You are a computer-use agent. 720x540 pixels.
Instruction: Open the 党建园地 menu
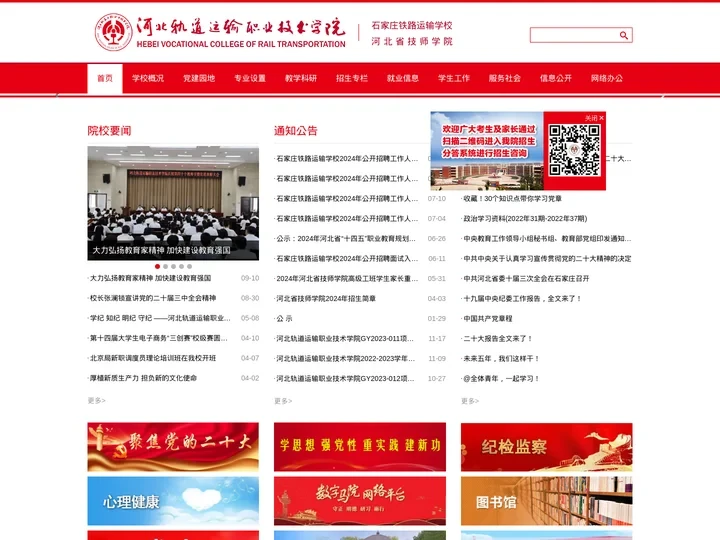[x=199, y=79]
